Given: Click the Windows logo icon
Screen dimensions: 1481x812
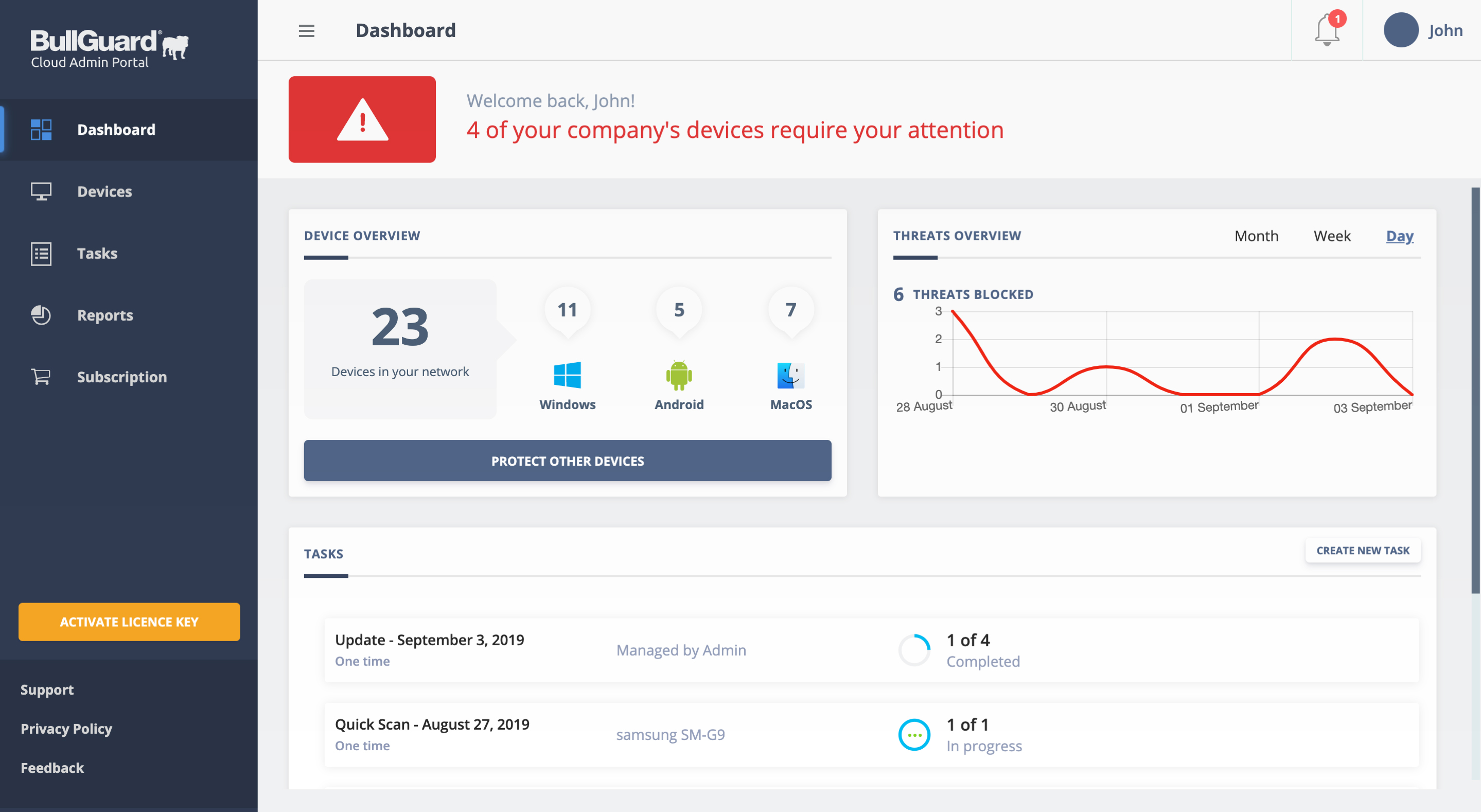Looking at the screenshot, I should tap(567, 376).
